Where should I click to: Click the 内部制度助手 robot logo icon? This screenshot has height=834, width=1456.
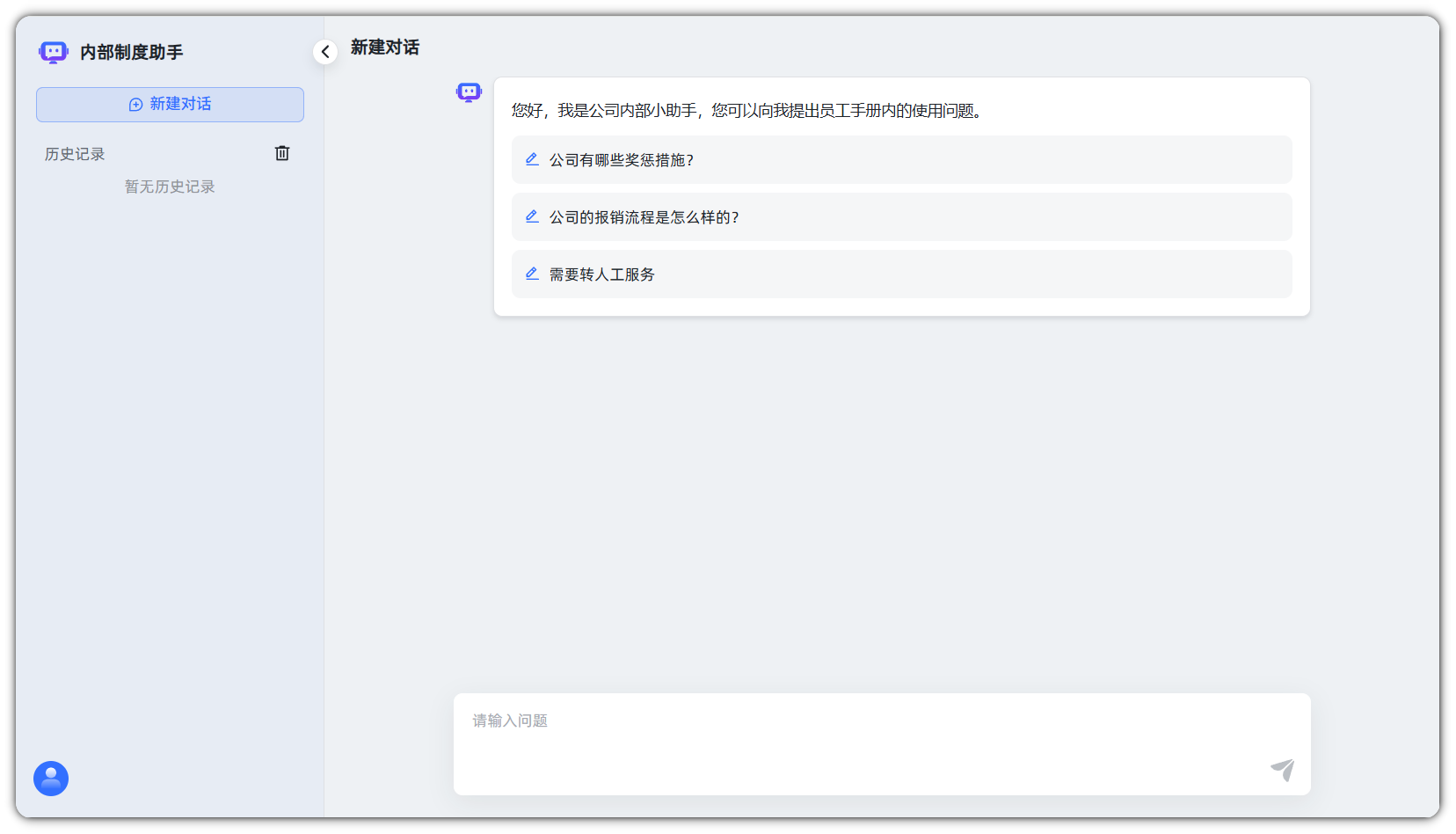pyautogui.click(x=54, y=53)
